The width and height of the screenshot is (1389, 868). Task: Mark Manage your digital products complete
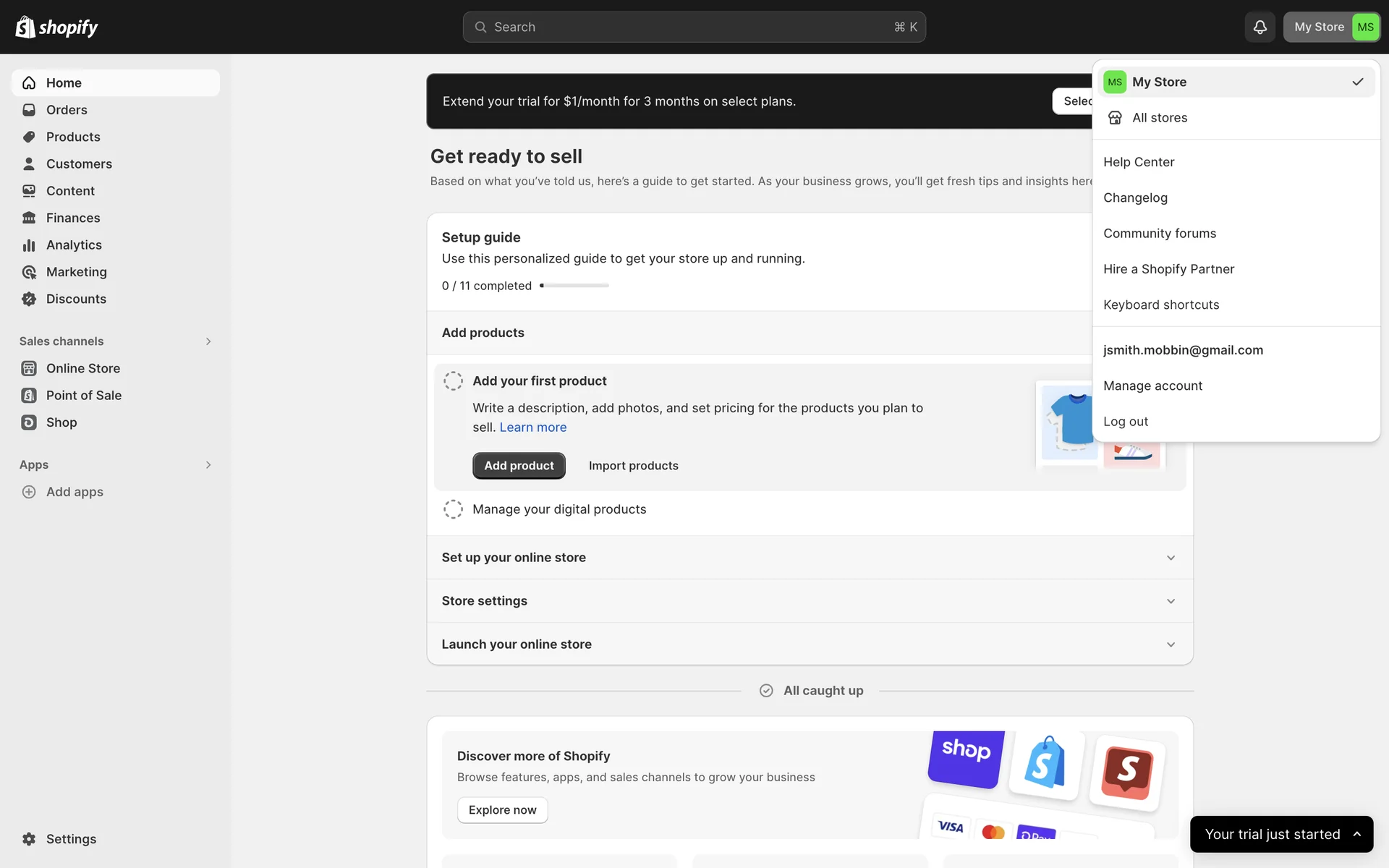(453, 509)
